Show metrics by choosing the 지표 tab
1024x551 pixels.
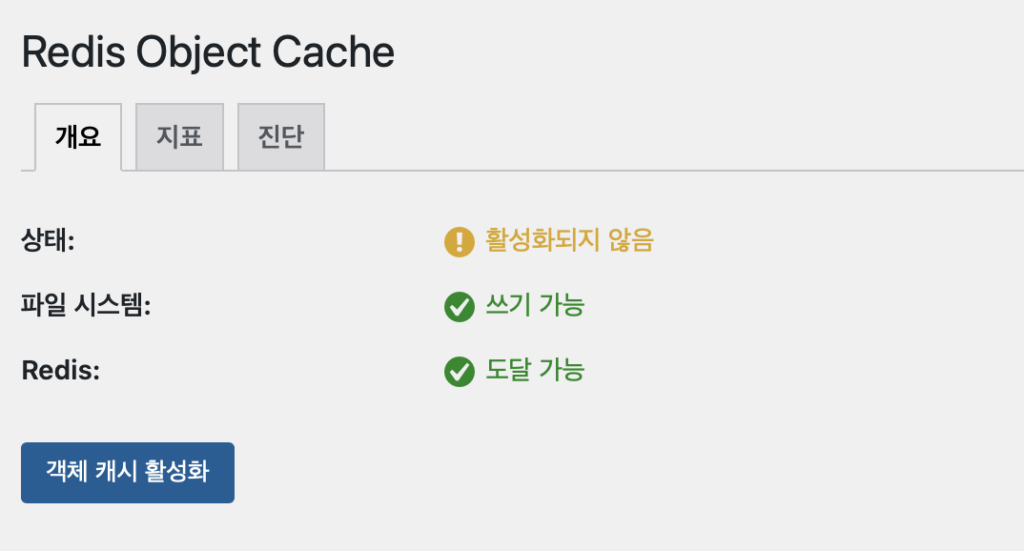click(x=180, y=137)
